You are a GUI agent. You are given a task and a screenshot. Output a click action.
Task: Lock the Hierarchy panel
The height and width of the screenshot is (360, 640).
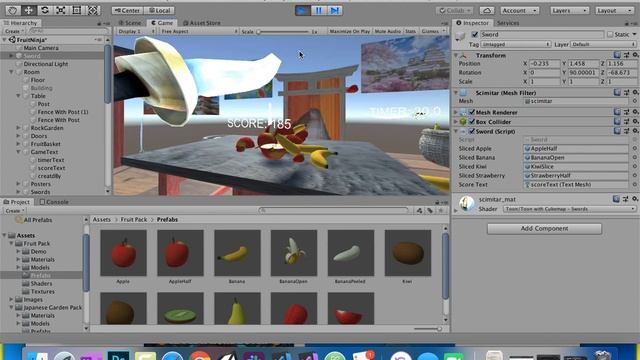[99, 23]
